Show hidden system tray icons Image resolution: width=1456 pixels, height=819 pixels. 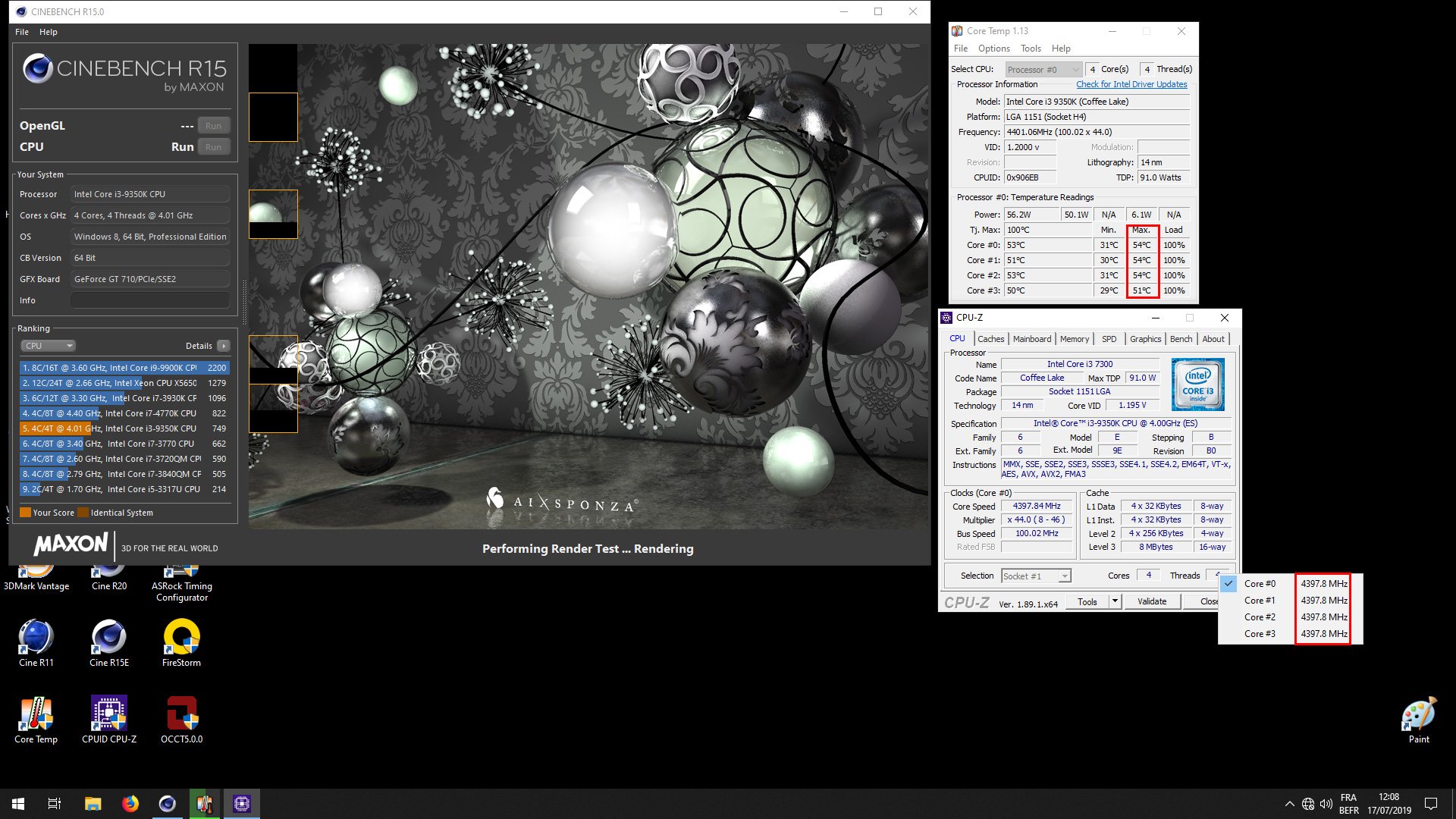(x=1289, y=804)
